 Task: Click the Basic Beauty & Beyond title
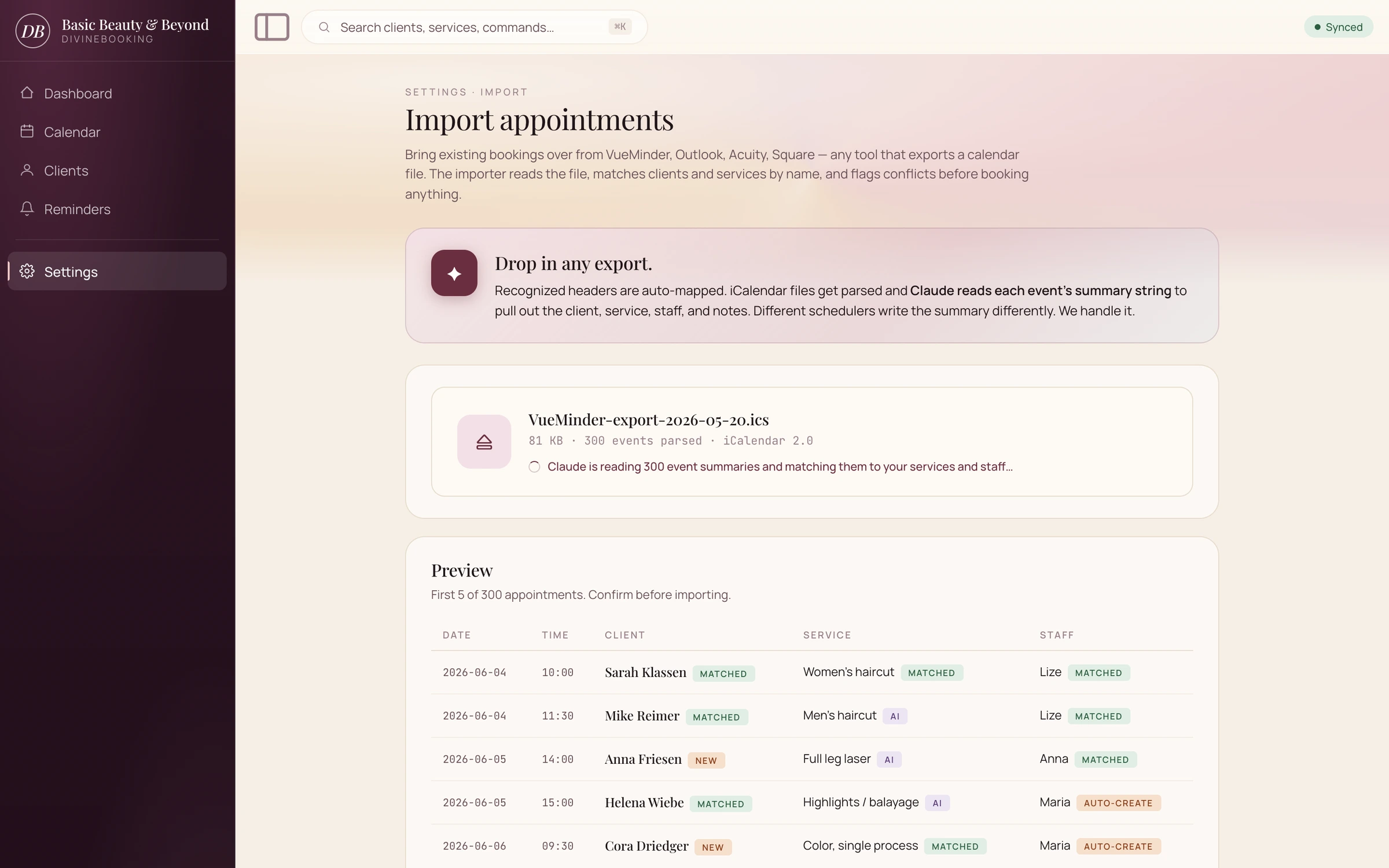tap(135, 25)
